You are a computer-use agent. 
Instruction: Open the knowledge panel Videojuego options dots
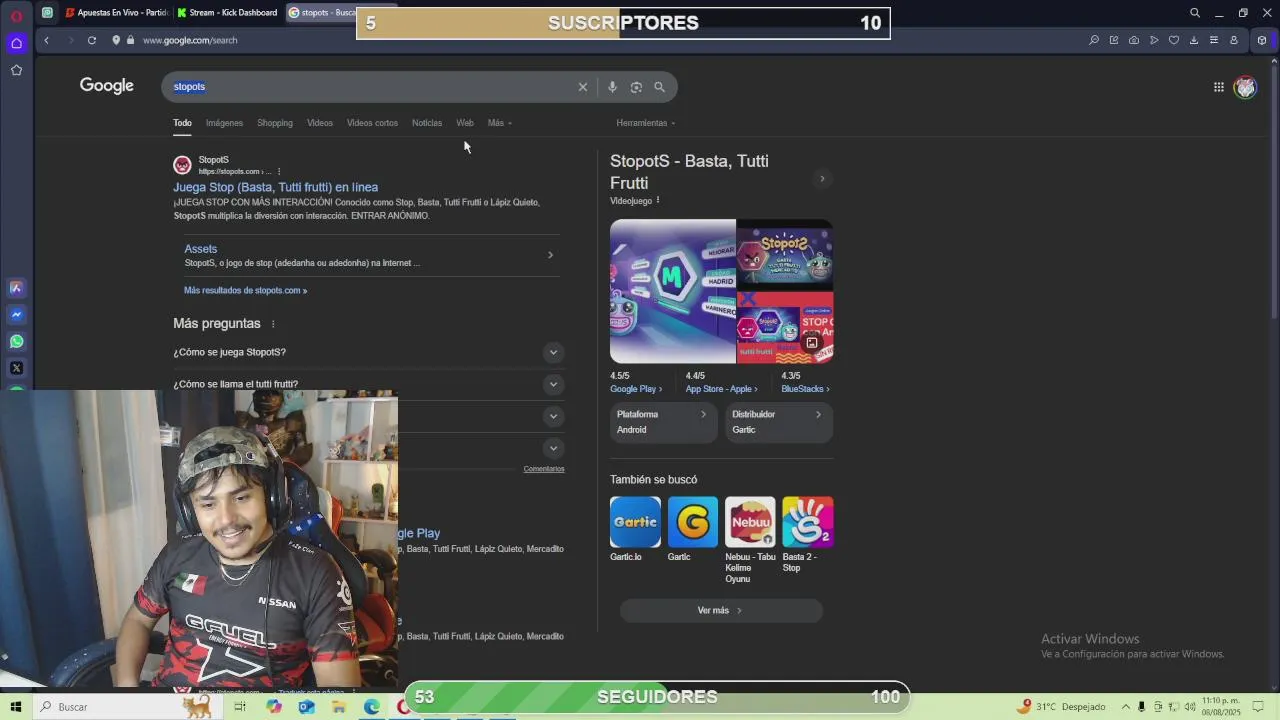[658, 200]
